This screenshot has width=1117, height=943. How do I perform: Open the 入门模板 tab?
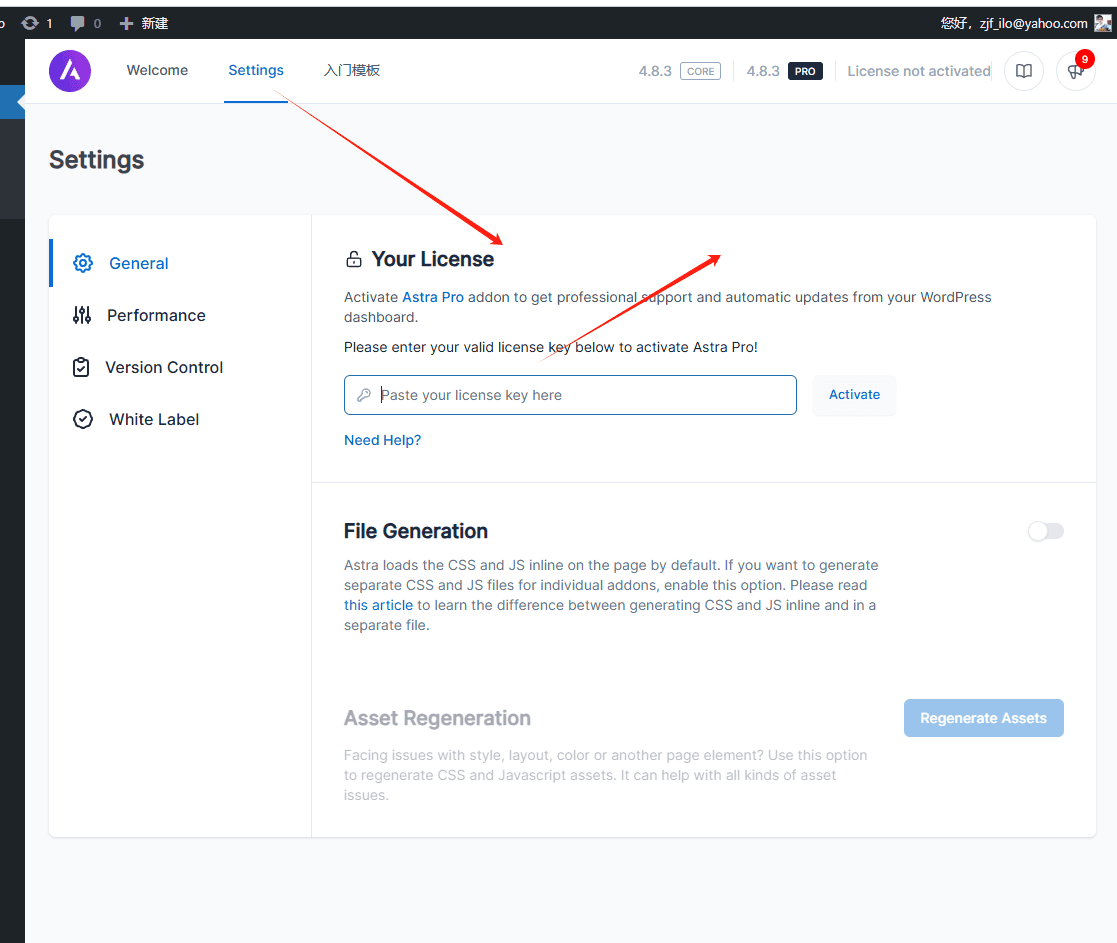coord(352,70)
